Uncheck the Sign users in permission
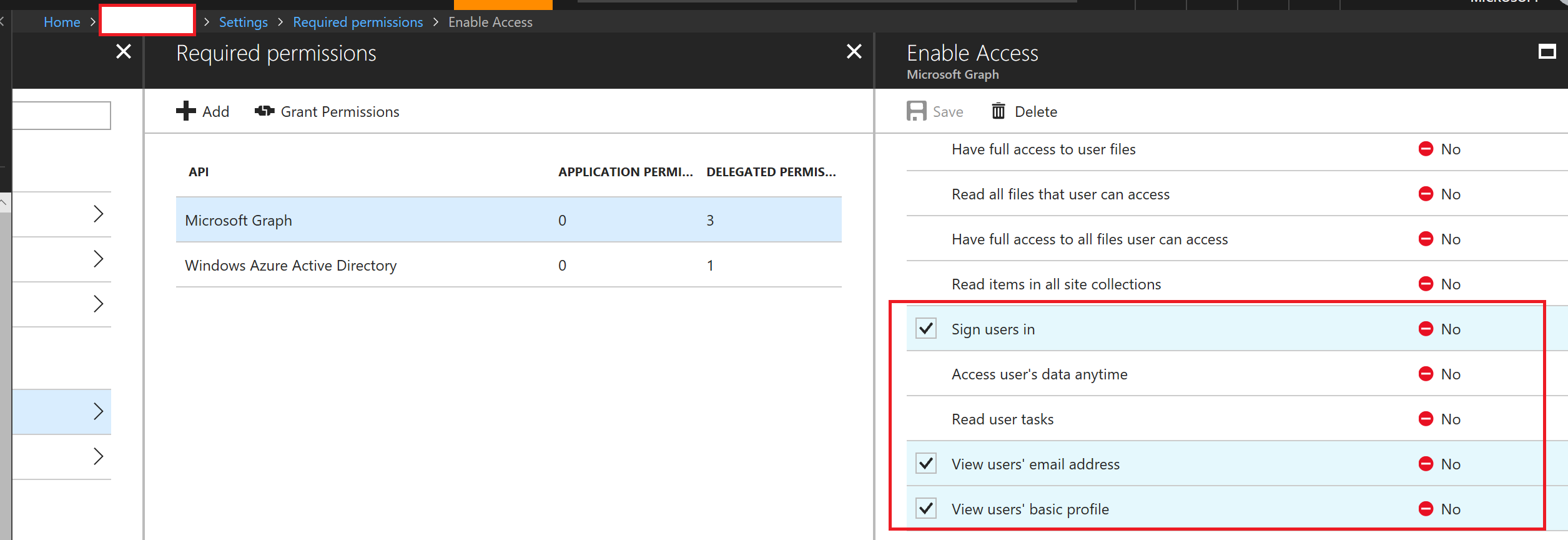This screenshot has width=1568, height=540. click(x=926, y=328)
